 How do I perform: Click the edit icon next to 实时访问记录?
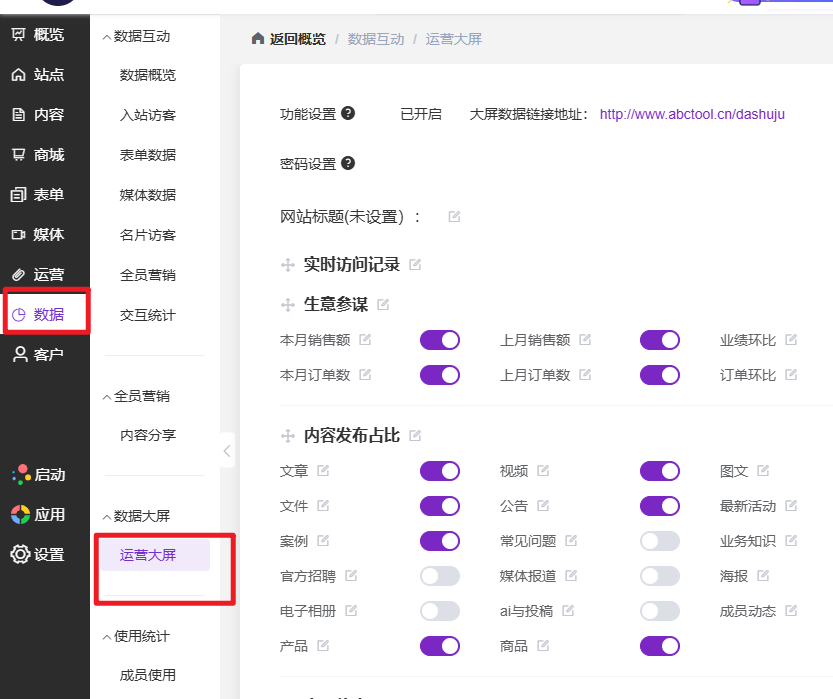pyautogui.click(x=415, y=265)
